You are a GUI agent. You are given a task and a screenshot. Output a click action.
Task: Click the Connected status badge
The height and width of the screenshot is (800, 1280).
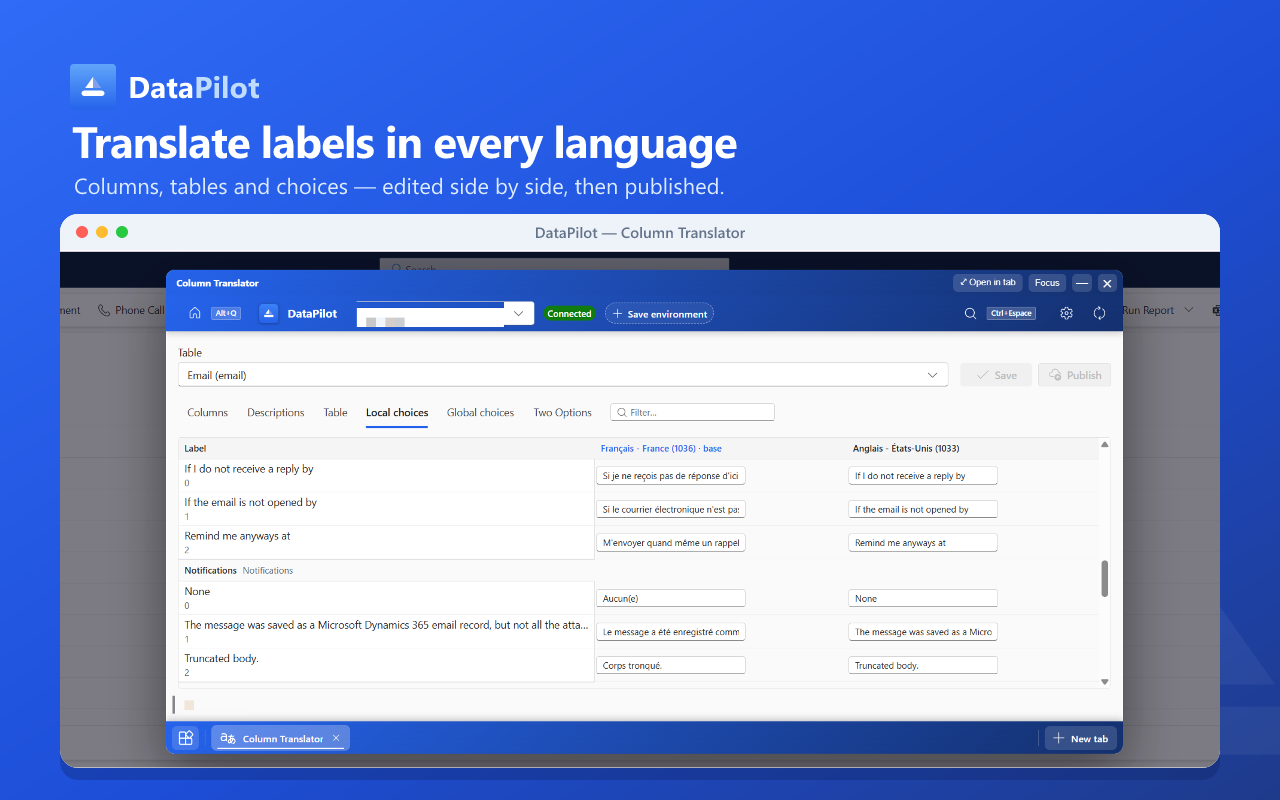tap(569, 313)
